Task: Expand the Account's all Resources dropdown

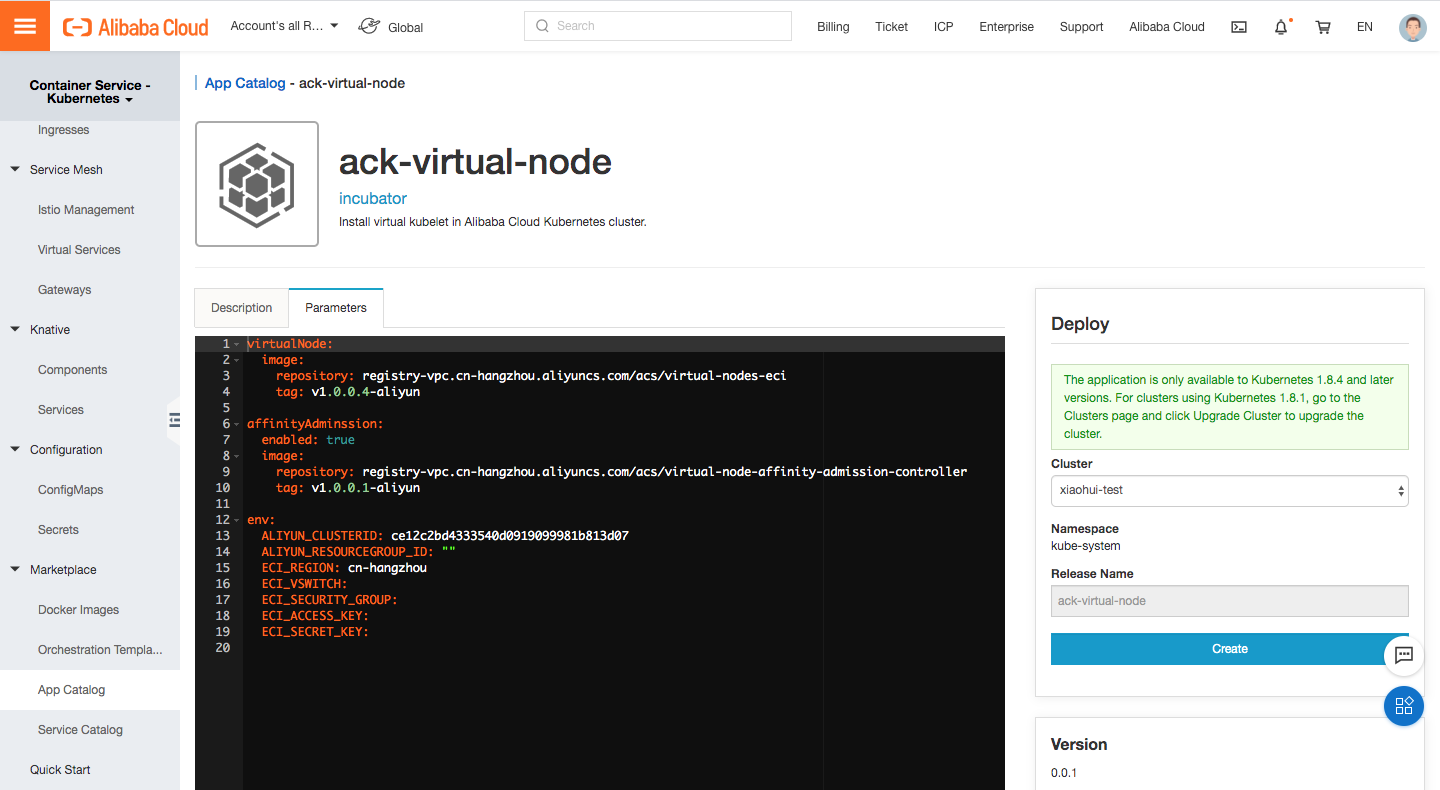Action: point(284,26)
